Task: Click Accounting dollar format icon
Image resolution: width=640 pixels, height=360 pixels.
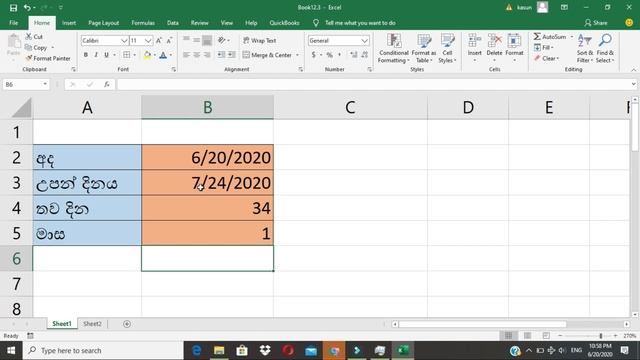Action: pos(313,55)
